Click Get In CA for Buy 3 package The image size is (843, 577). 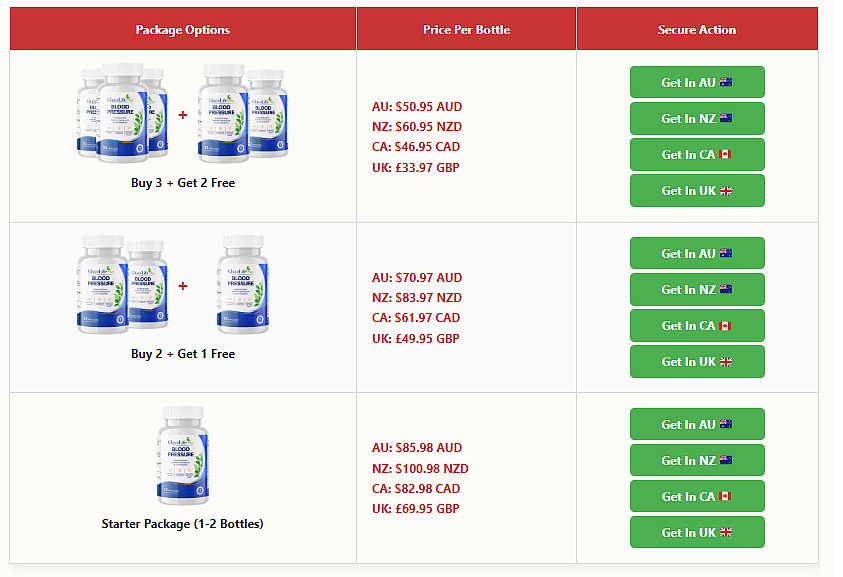pos(697,154)
